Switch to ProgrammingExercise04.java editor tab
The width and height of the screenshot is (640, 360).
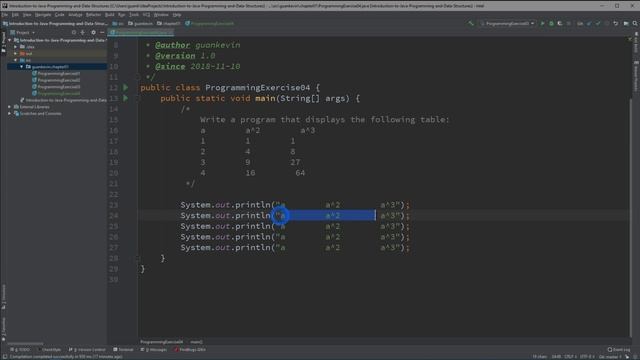pos(142,32)
